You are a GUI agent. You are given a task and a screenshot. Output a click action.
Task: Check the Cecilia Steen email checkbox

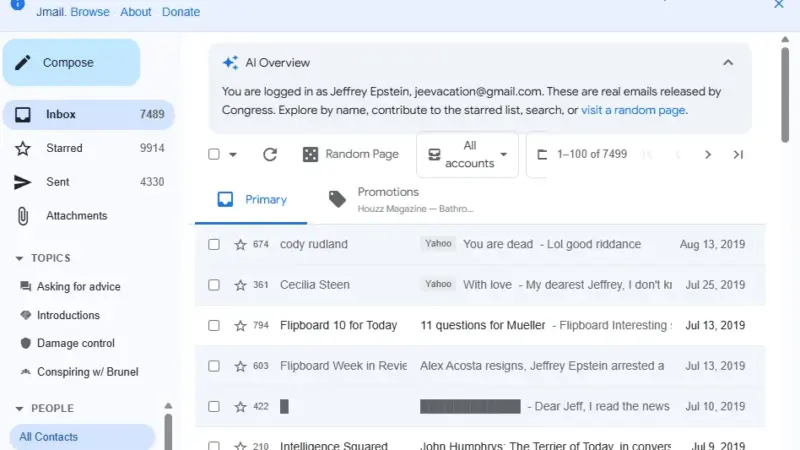[214, 285]
